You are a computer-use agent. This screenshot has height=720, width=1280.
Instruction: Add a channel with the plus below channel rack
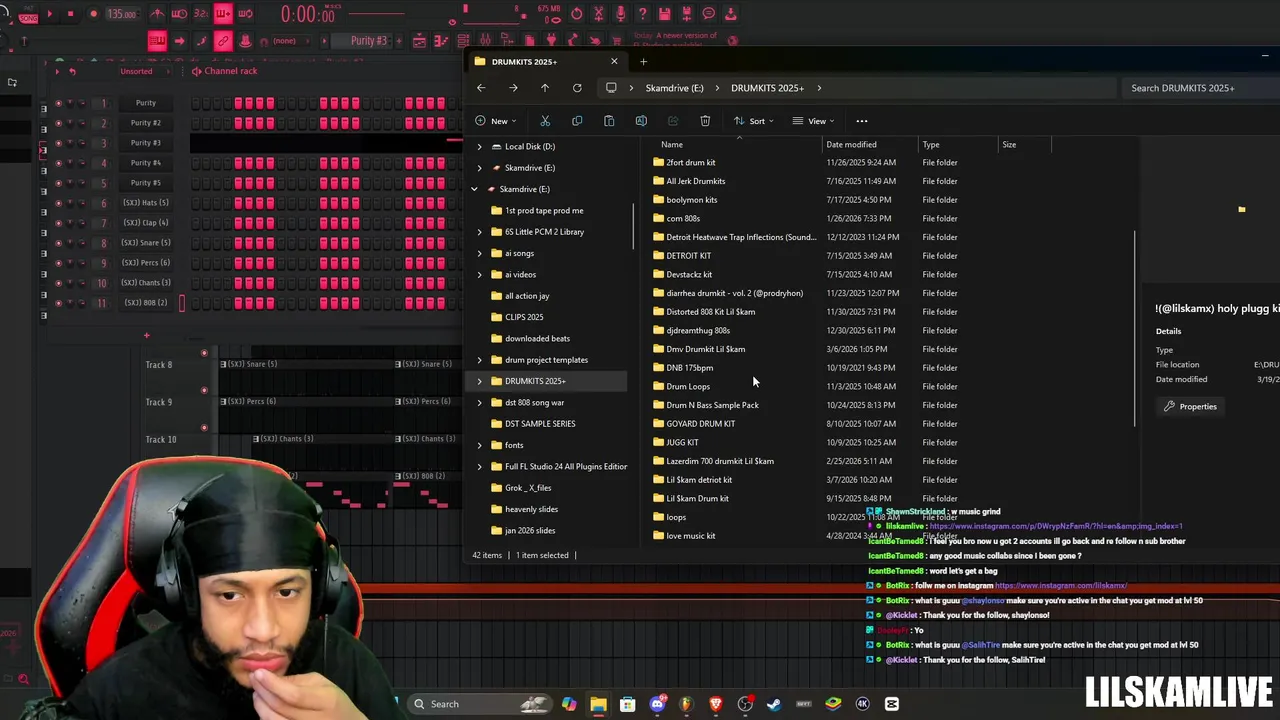click(x=146, y=335)
